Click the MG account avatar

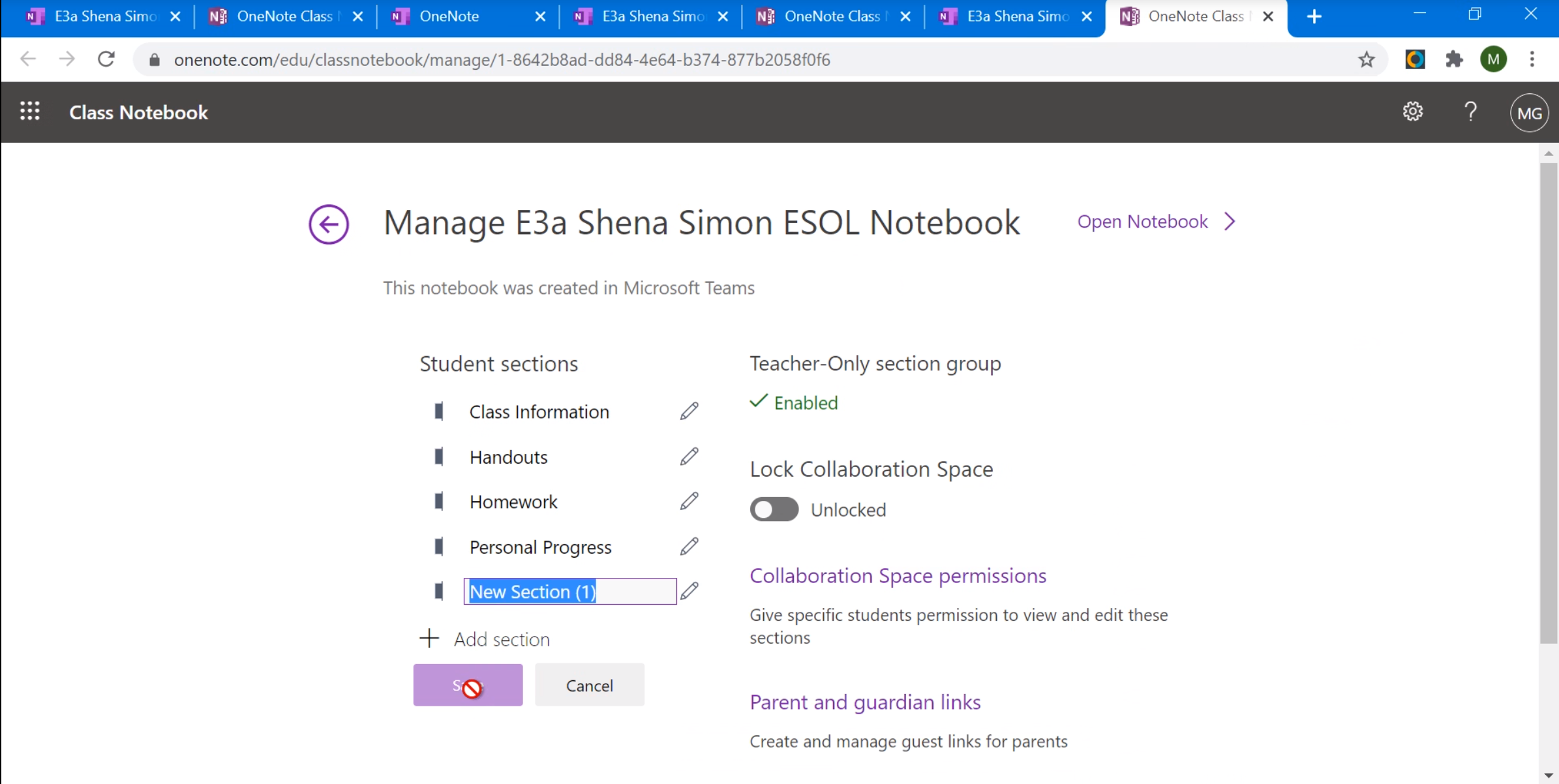tap(1529, 112)
